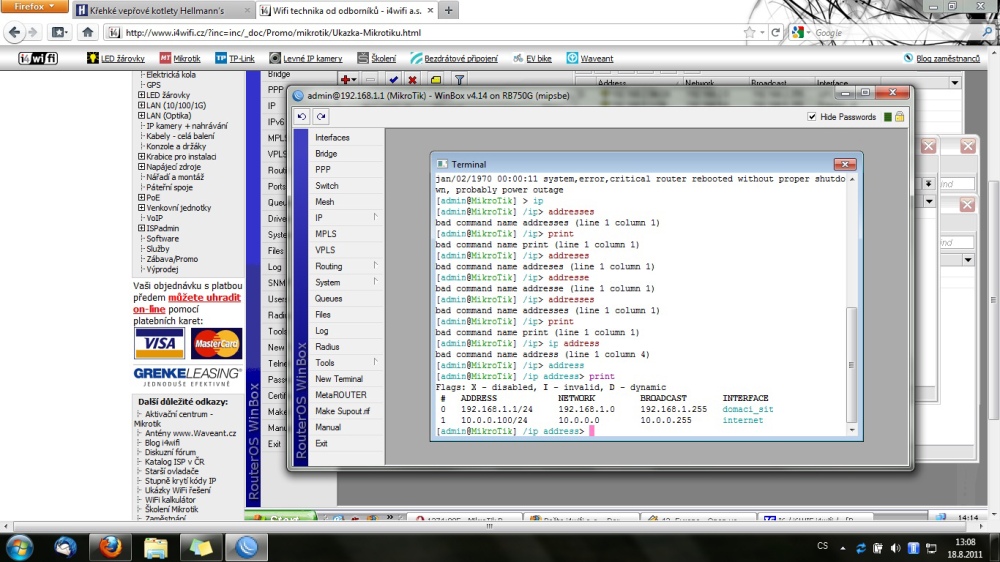The height and width of the screenshot is (562, 1000).
Task: Select Queues in WinBox menu
Action: (328, 299)
